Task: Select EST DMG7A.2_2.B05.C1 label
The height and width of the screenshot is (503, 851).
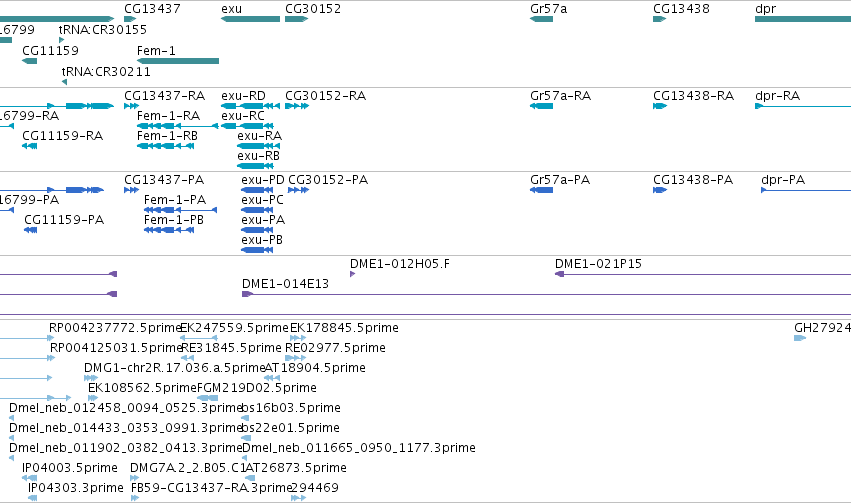Action: [x=188, y=469]
